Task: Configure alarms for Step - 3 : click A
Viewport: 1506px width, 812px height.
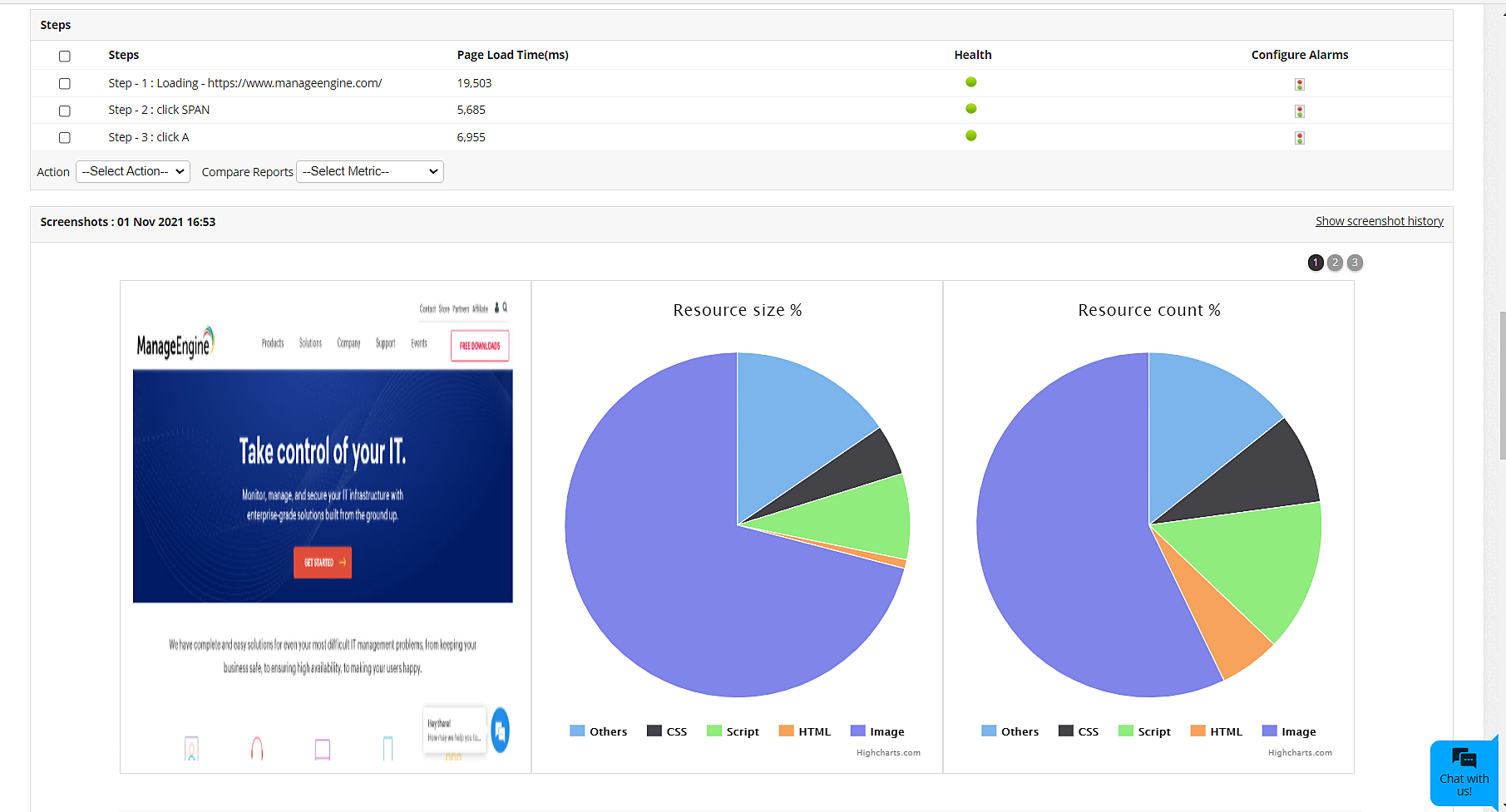Action: [1300, 137]
